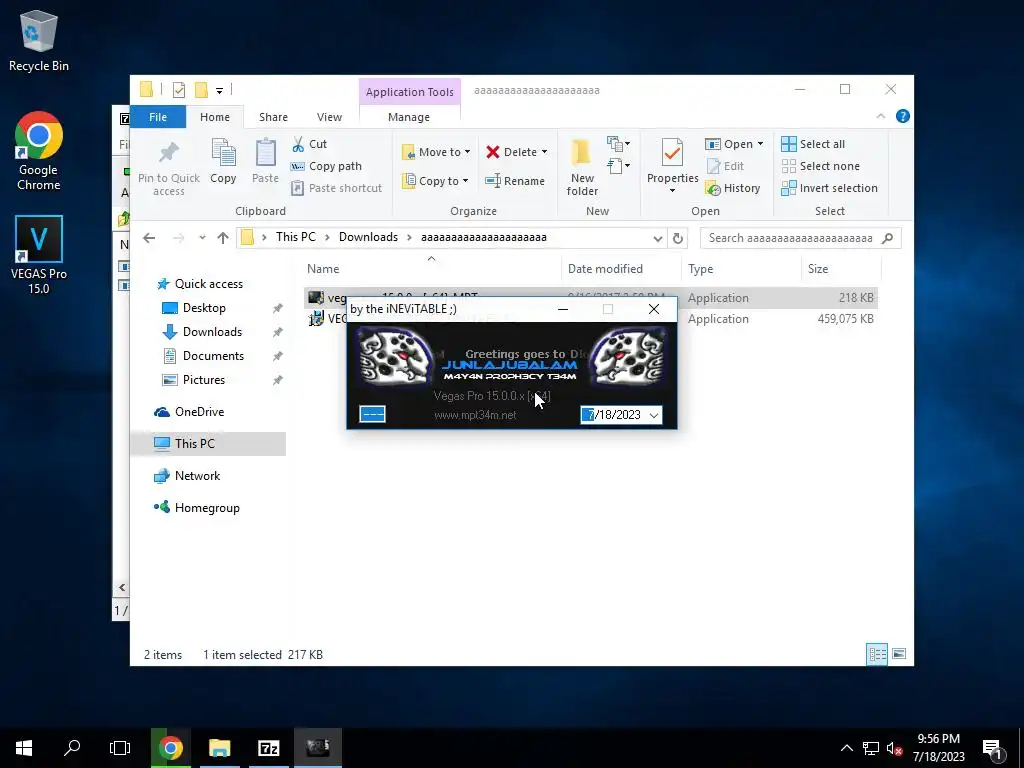Go back with the back arrow
The width and height of the screenshot is (1024, 768).
pos(149,238)
